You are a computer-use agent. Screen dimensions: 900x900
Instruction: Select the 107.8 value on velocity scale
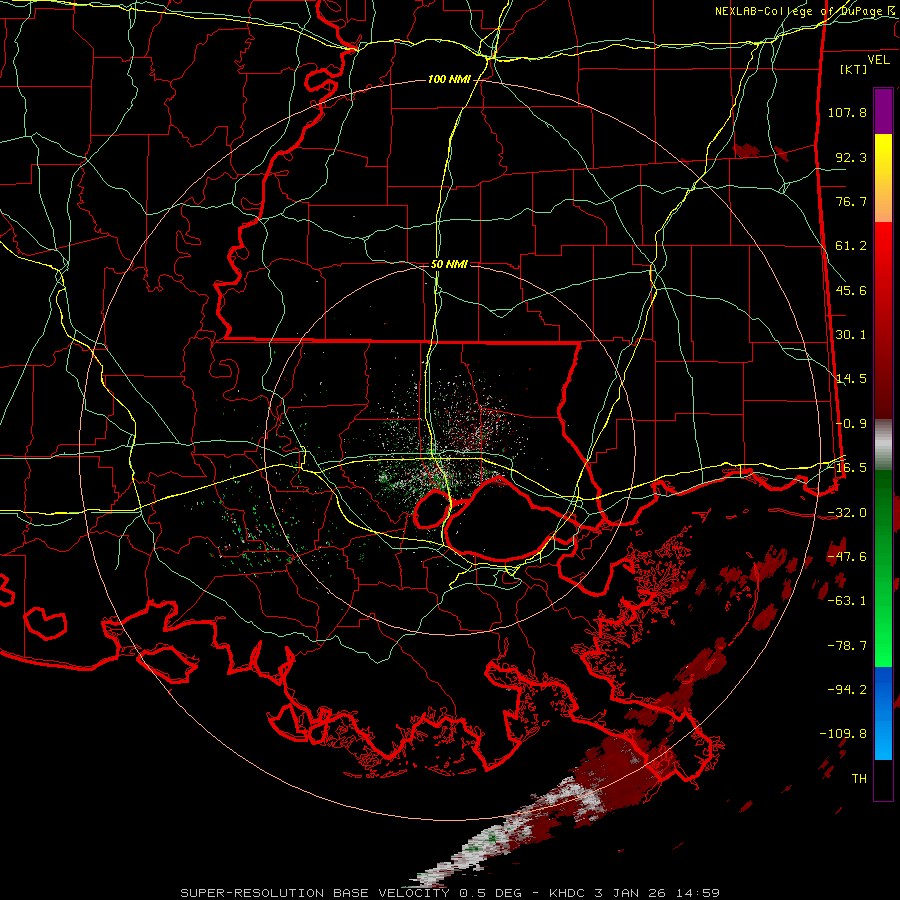click(x=847, y=112)
